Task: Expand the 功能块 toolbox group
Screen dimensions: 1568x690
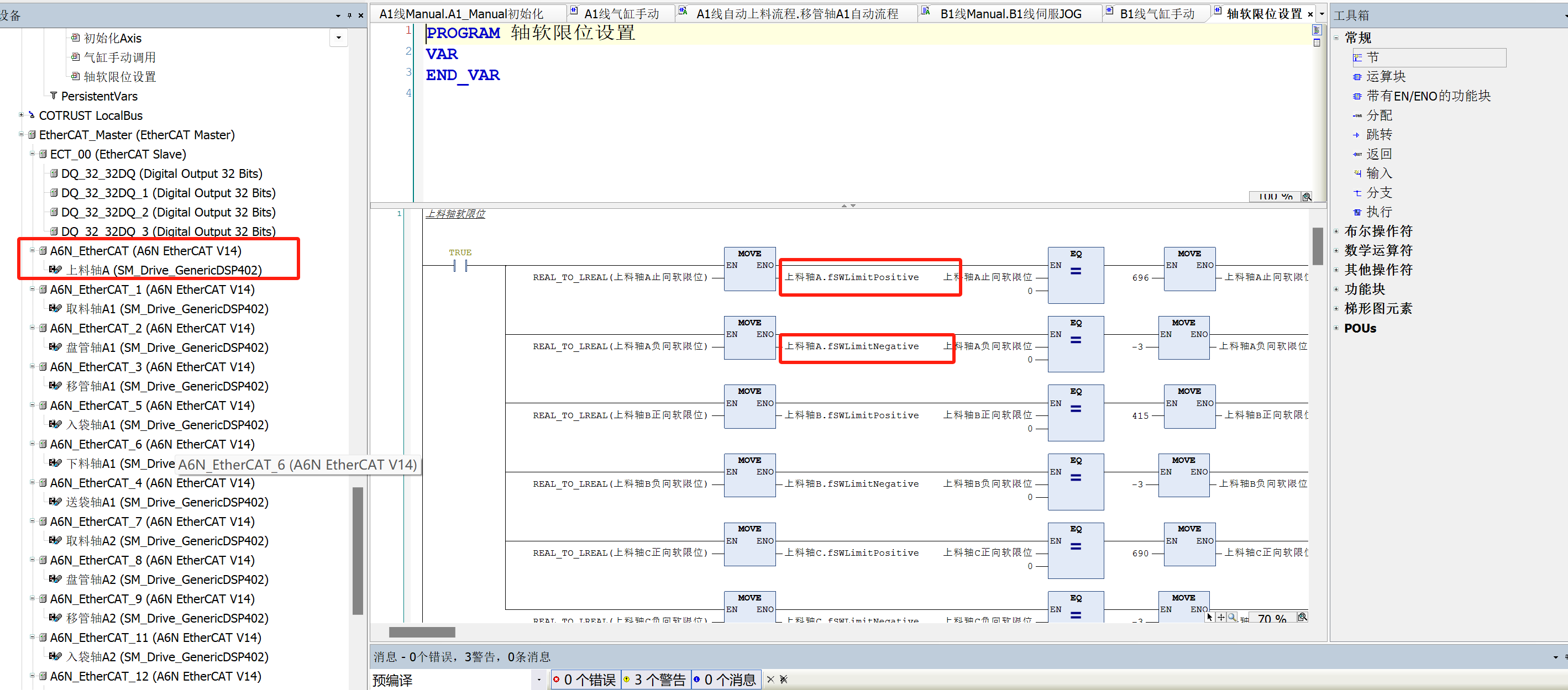Action: coord(1336,289)
